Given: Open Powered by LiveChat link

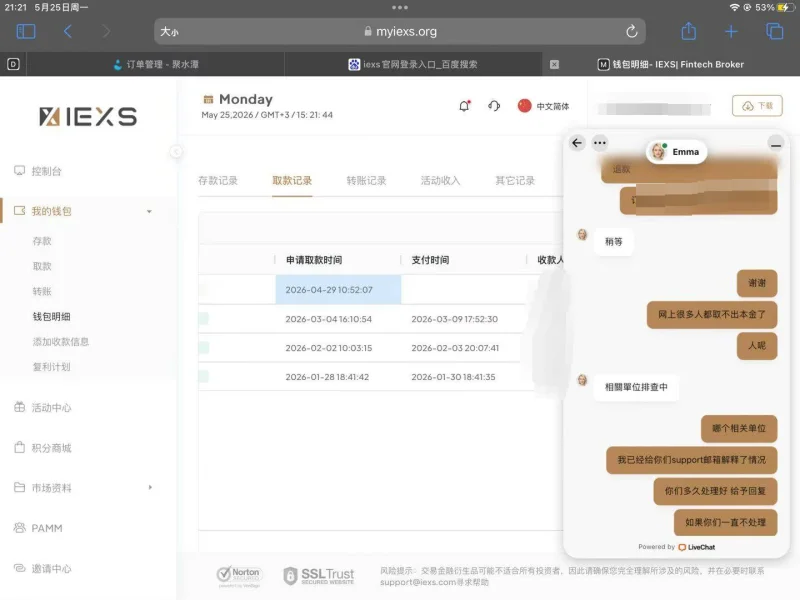Looking at the screenshot, I should coord(677,547).
